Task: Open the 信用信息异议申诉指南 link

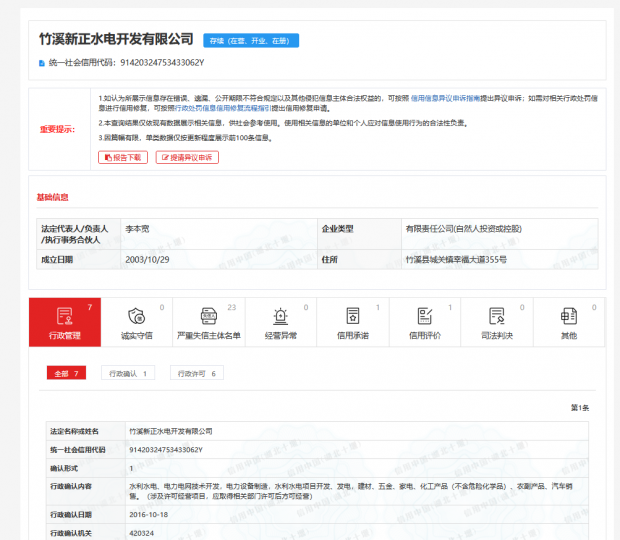Action: (445, 98)
